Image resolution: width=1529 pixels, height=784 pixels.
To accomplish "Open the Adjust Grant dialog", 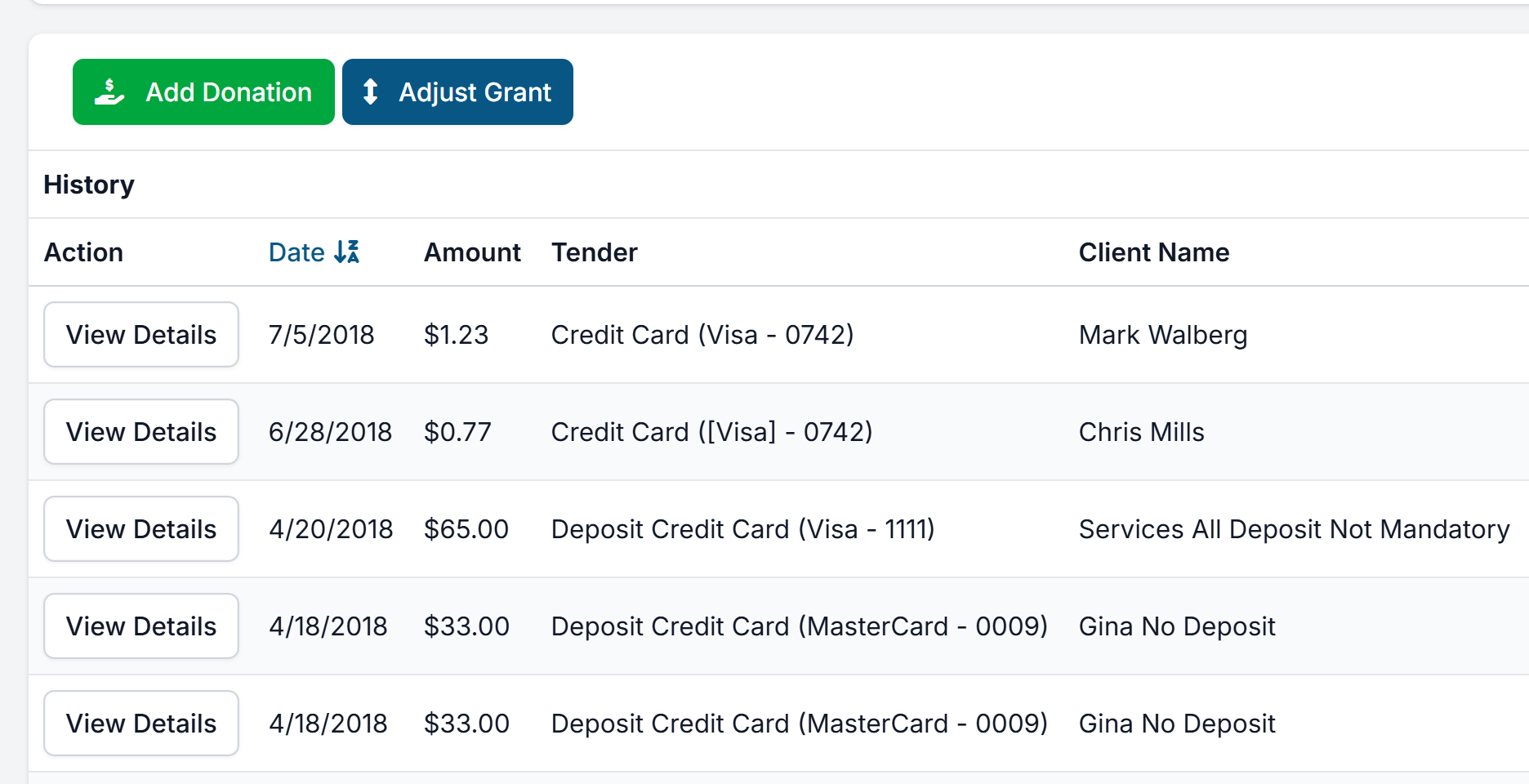I will (457, 91).
